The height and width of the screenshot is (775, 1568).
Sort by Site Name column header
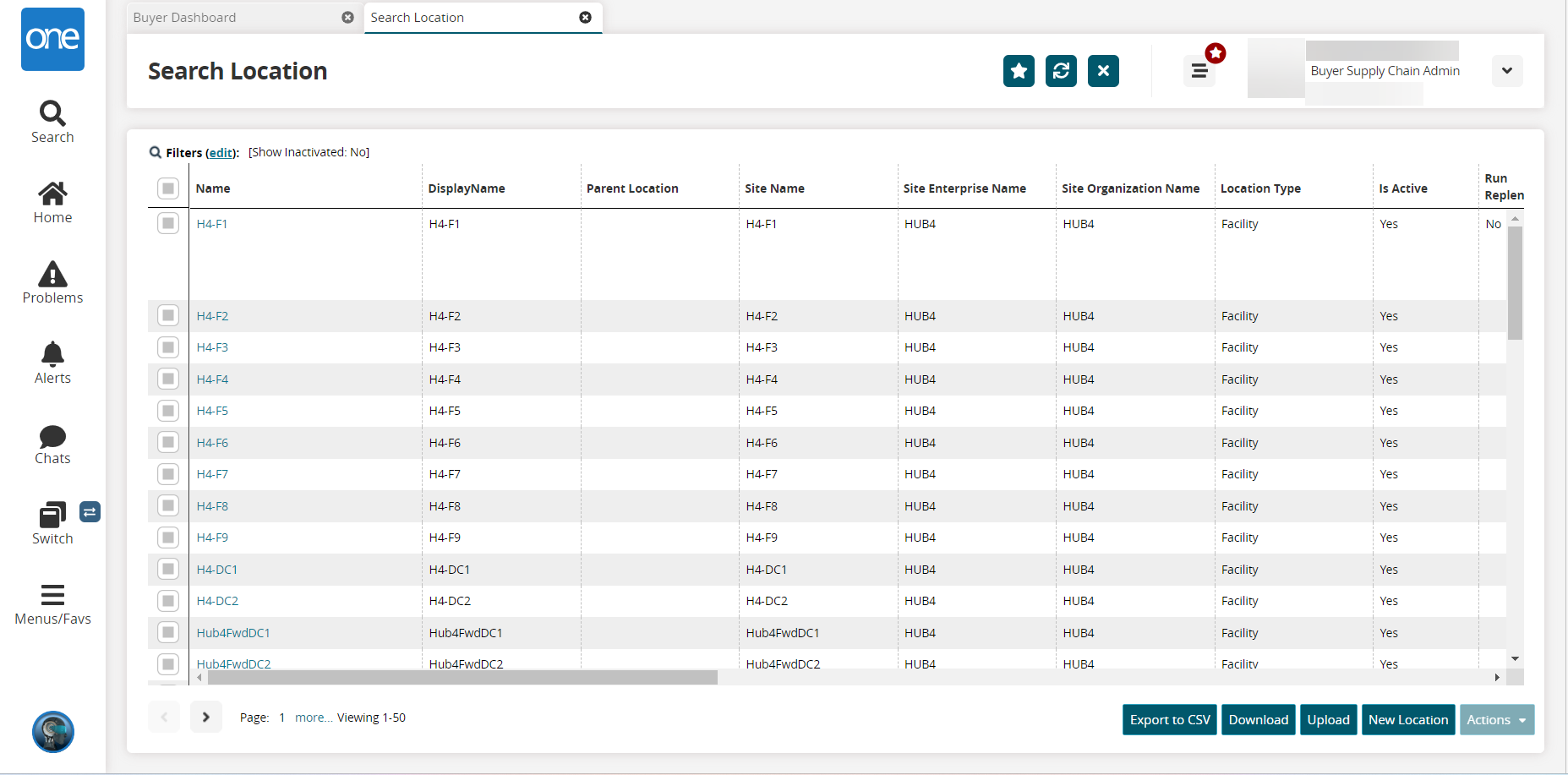tap(774, 188)
